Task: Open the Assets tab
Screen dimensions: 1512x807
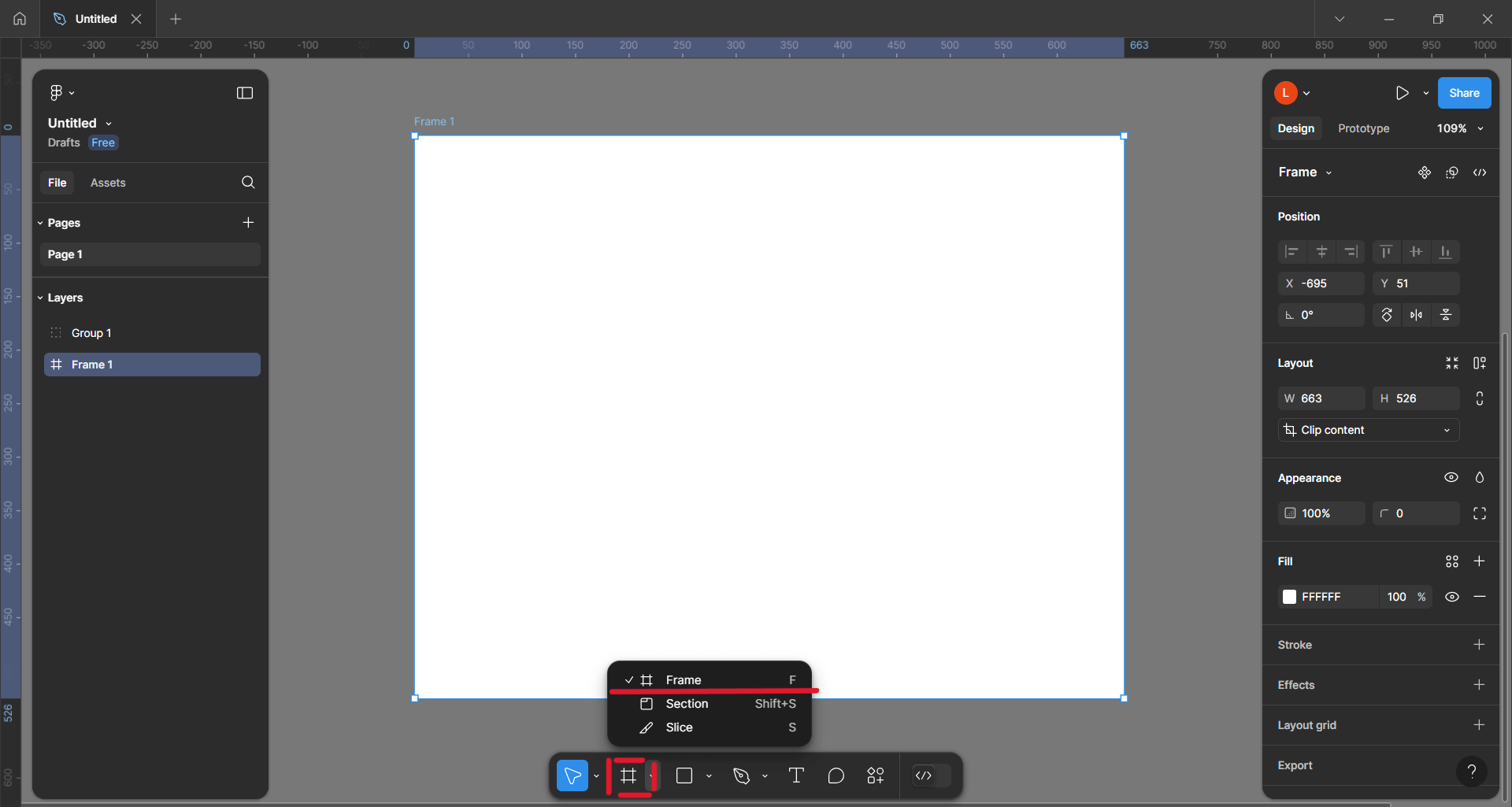Action: point(108,183)
